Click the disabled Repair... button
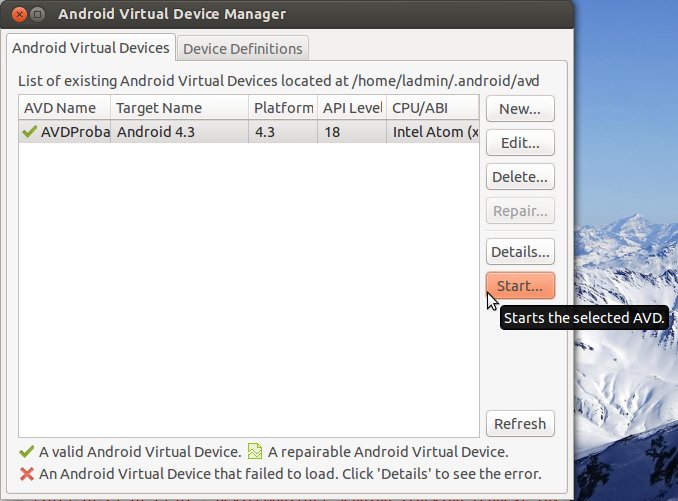Viewport: 678px width, 501px height. (x=520, y=211)
